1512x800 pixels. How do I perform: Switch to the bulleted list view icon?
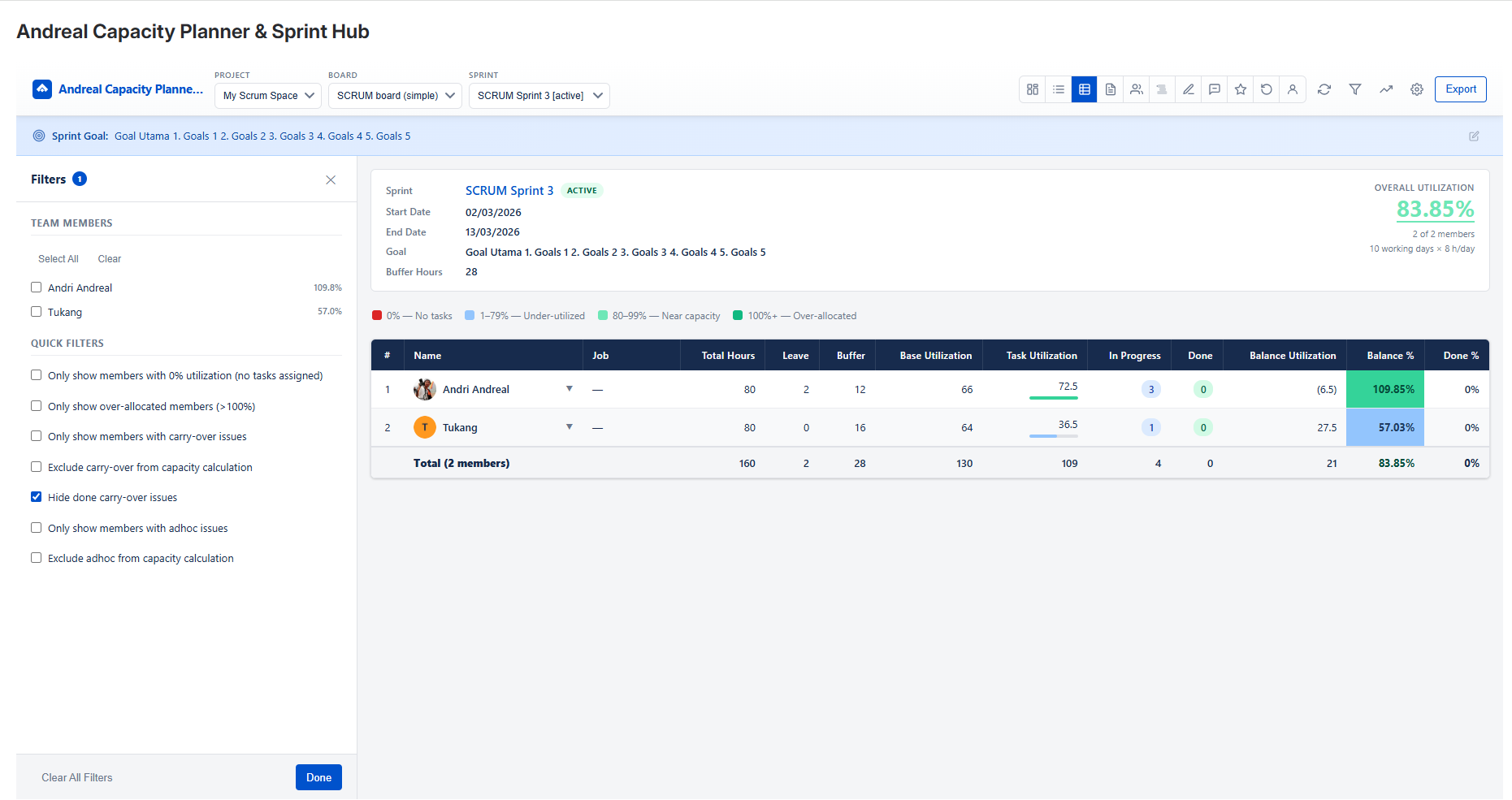tap(1058, 89)
